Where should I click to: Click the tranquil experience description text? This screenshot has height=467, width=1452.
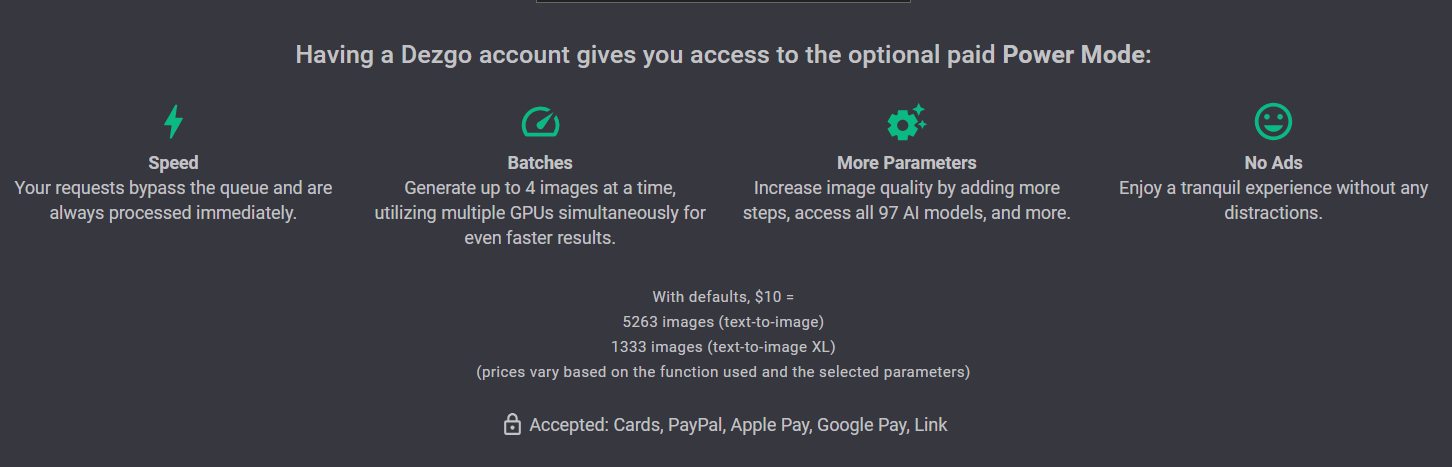[x=1273, y=200]
